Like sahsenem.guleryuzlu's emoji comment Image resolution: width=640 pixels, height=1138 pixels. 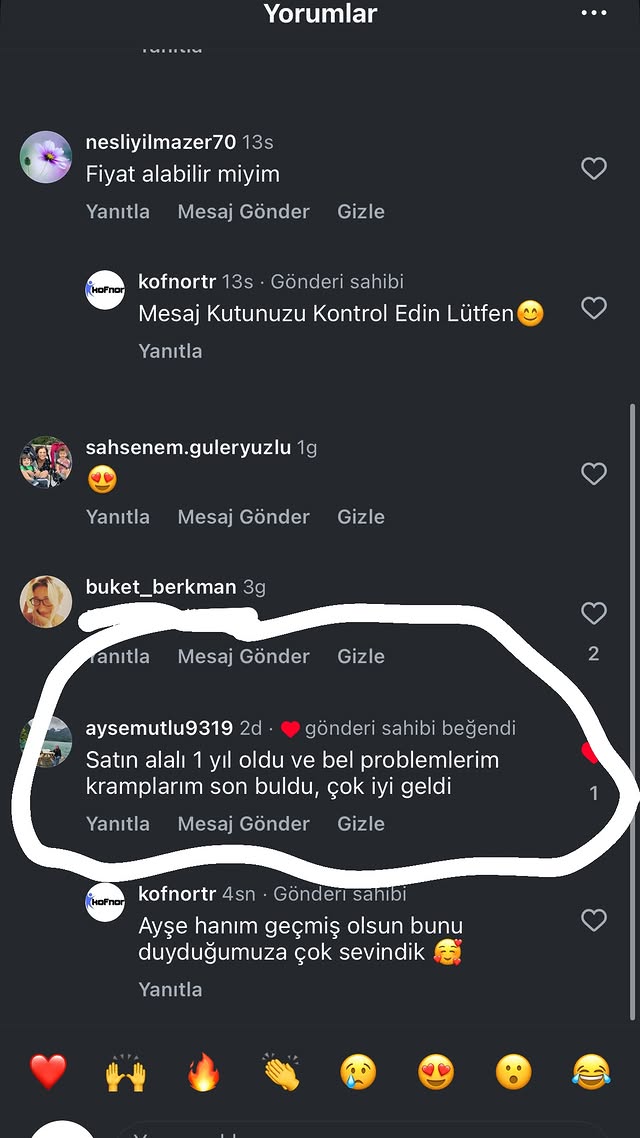point(594,474)
